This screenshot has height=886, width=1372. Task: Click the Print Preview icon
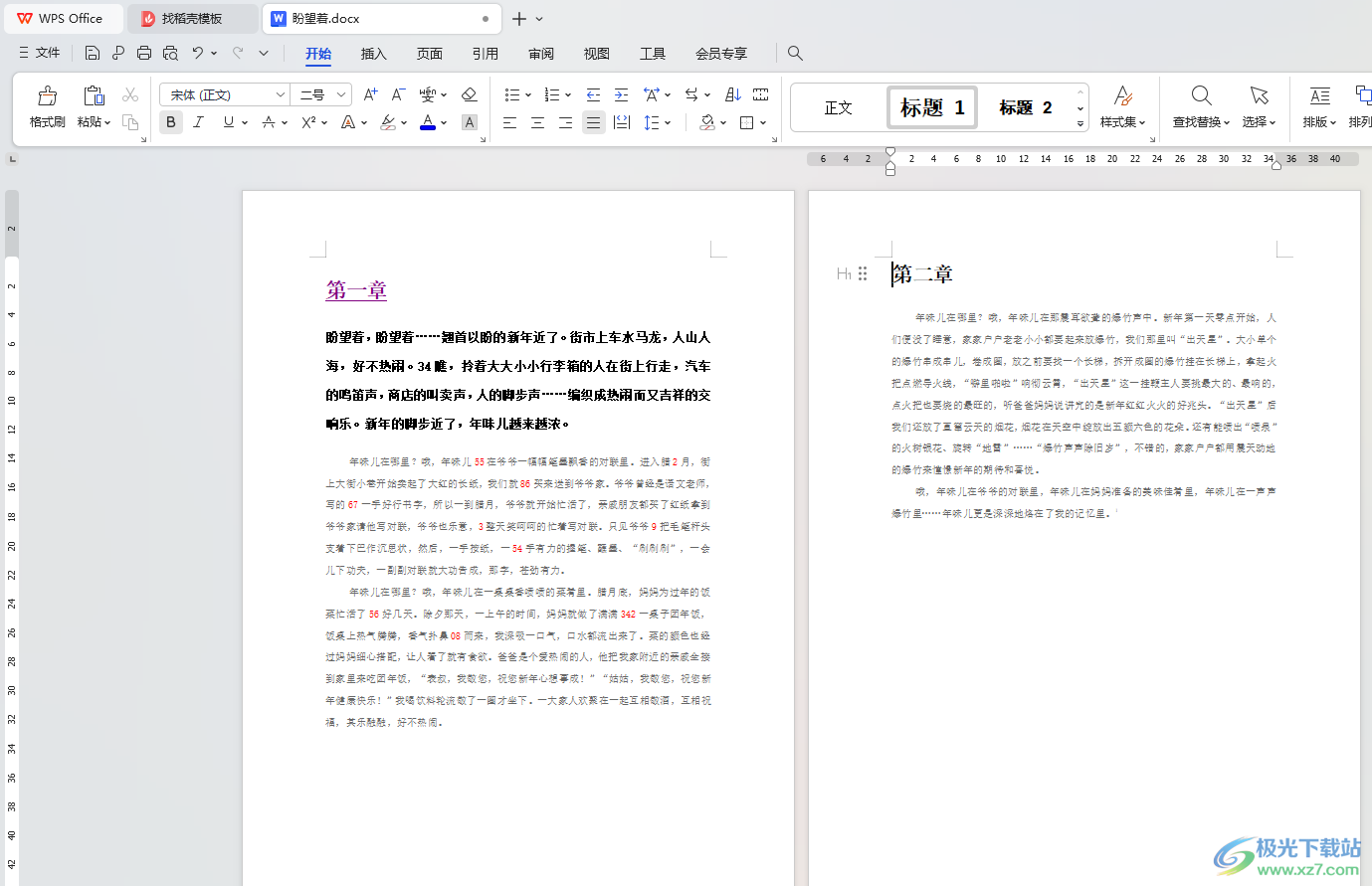(x=170, y=53)
